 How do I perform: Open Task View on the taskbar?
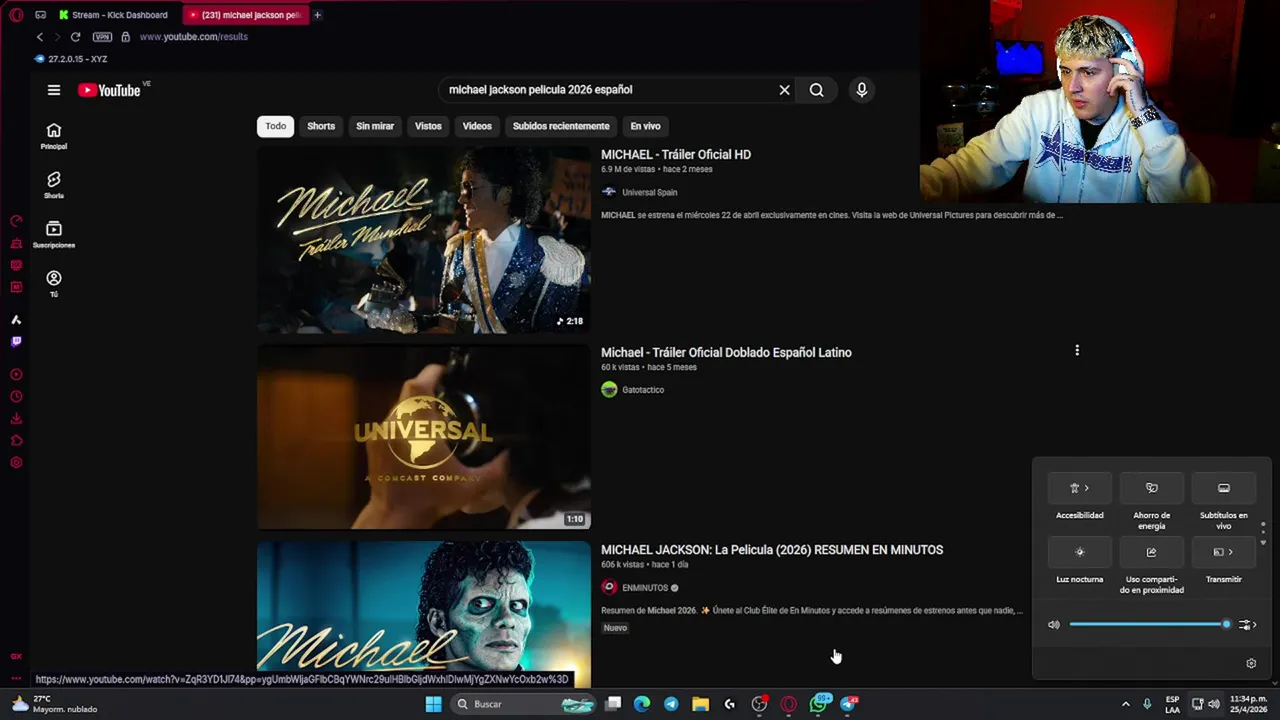click(613, 704)
